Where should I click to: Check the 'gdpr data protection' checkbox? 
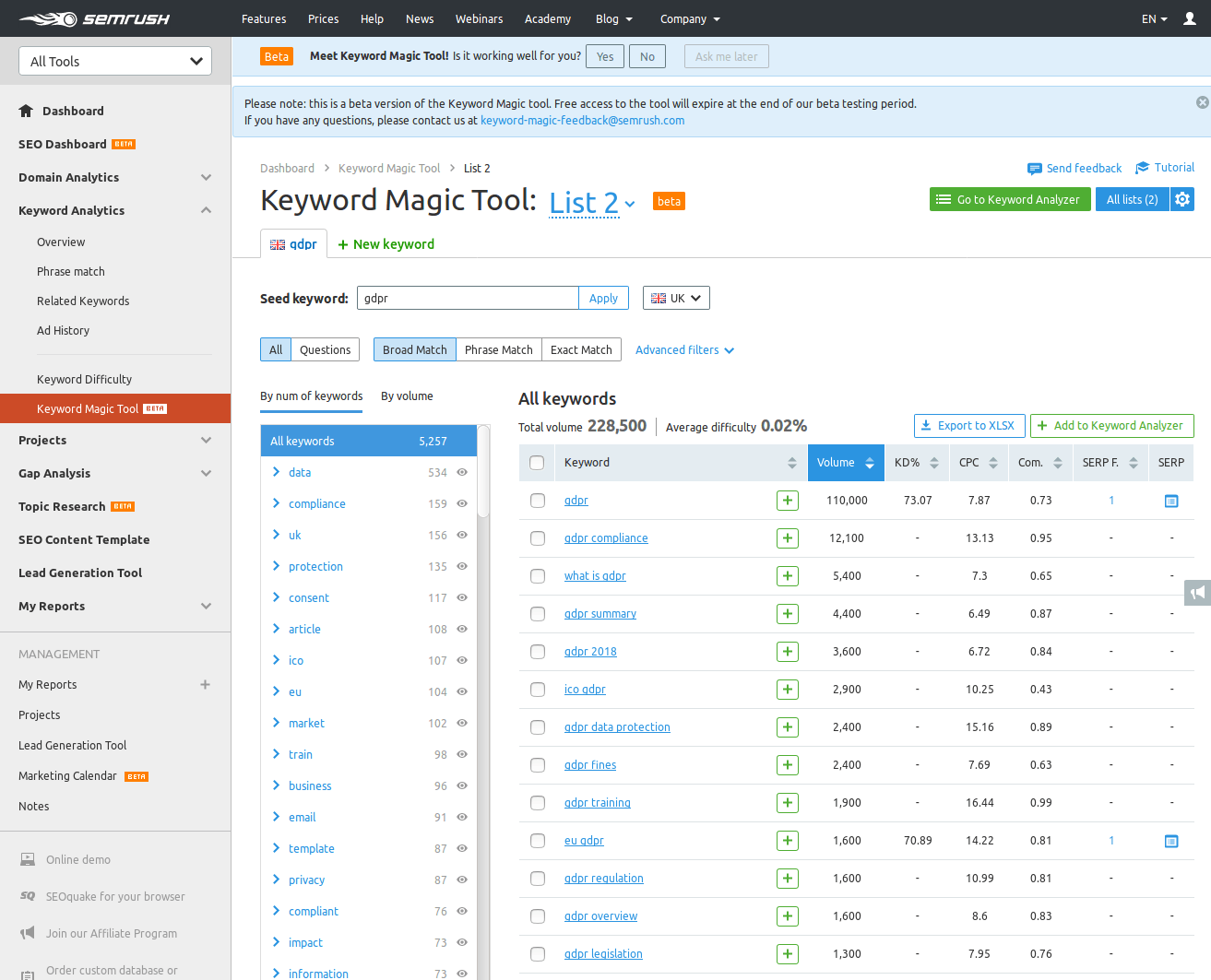(537, 727)
